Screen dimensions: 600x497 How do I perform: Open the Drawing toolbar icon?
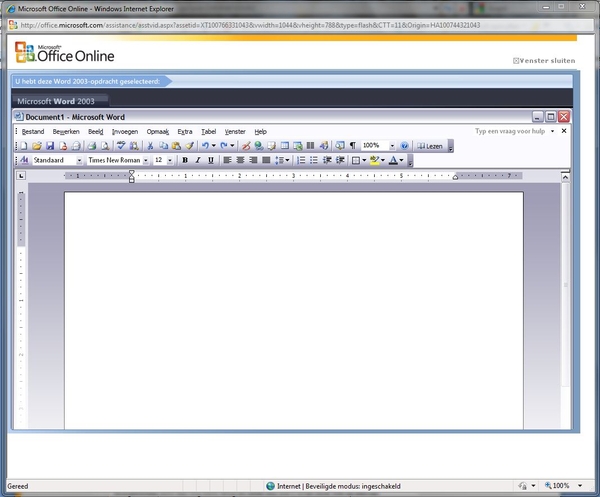(x=324, y=146)
